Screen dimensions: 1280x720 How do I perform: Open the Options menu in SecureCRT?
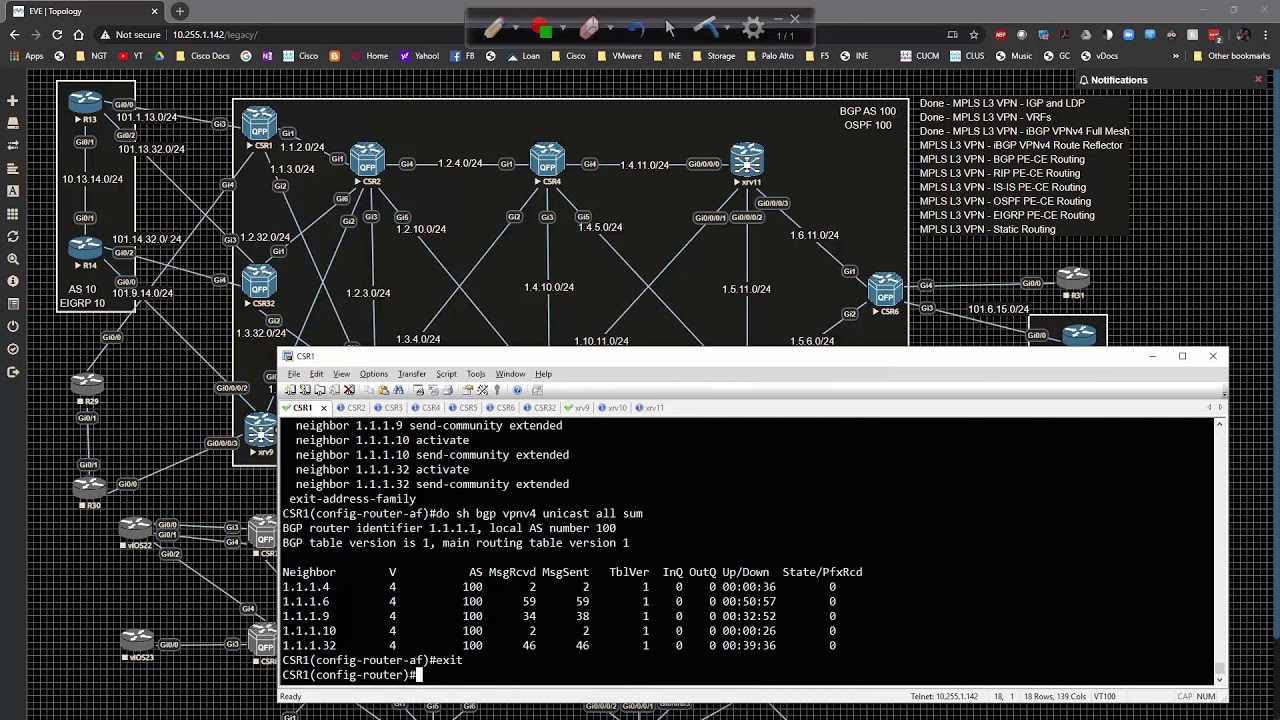(x=374, y=374)
